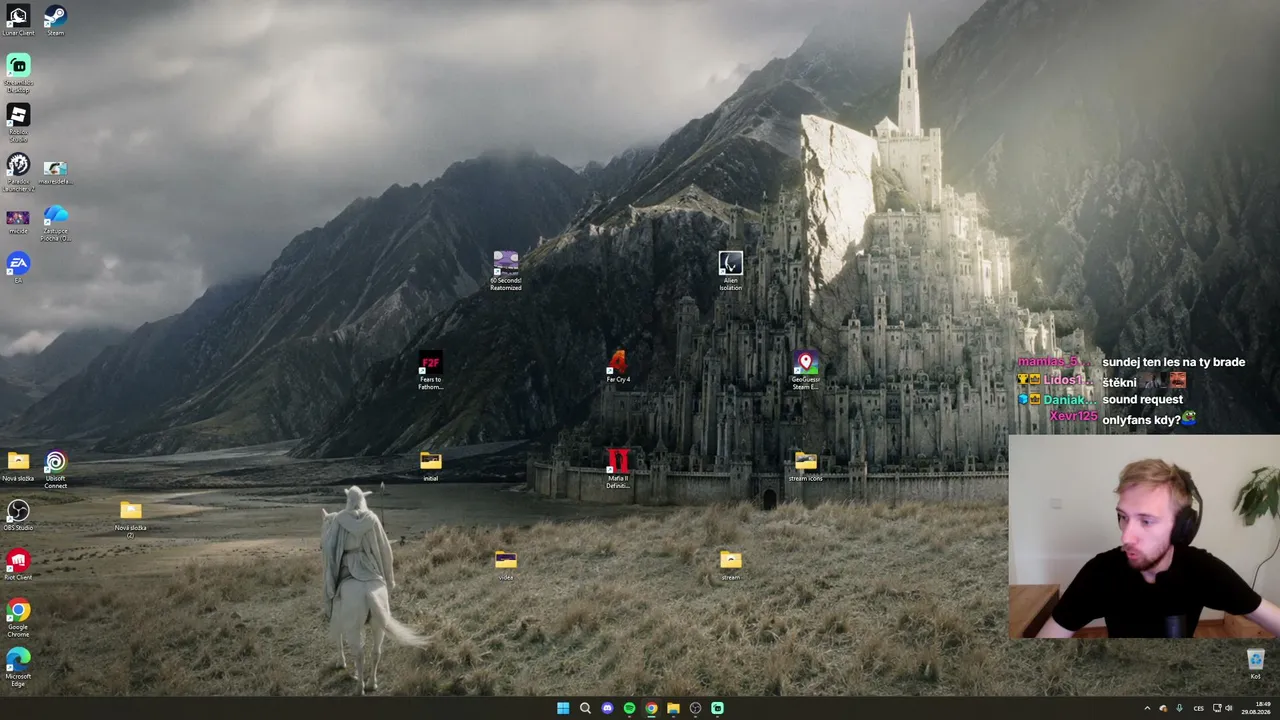Image resolution: width=1280 pixels, height=720 pixels.
Task: Click the Paradox Launcher v2 shortcut
Action: (18, 171)
